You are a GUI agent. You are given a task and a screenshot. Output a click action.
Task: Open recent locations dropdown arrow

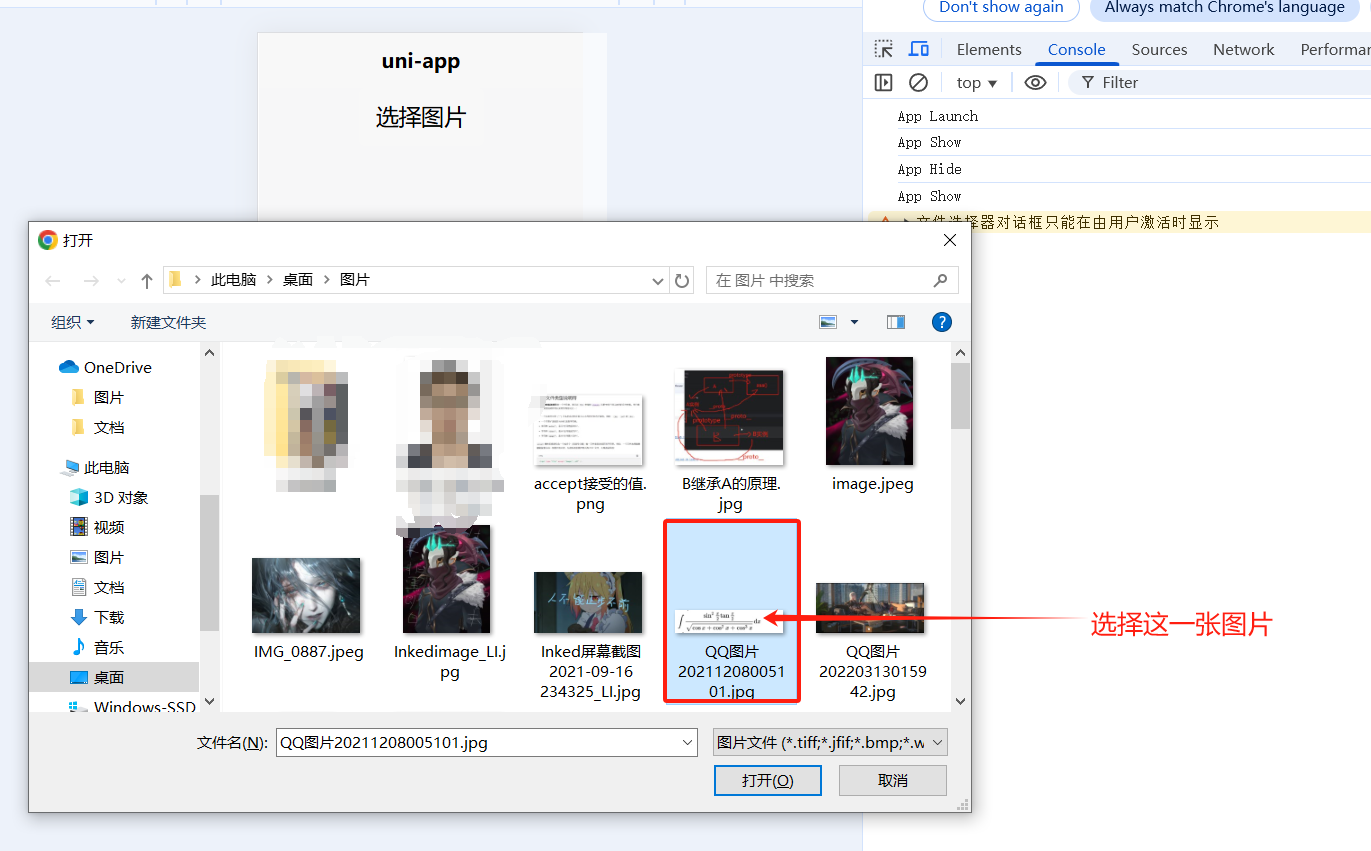pyautogui.click(x=122, y=281)
